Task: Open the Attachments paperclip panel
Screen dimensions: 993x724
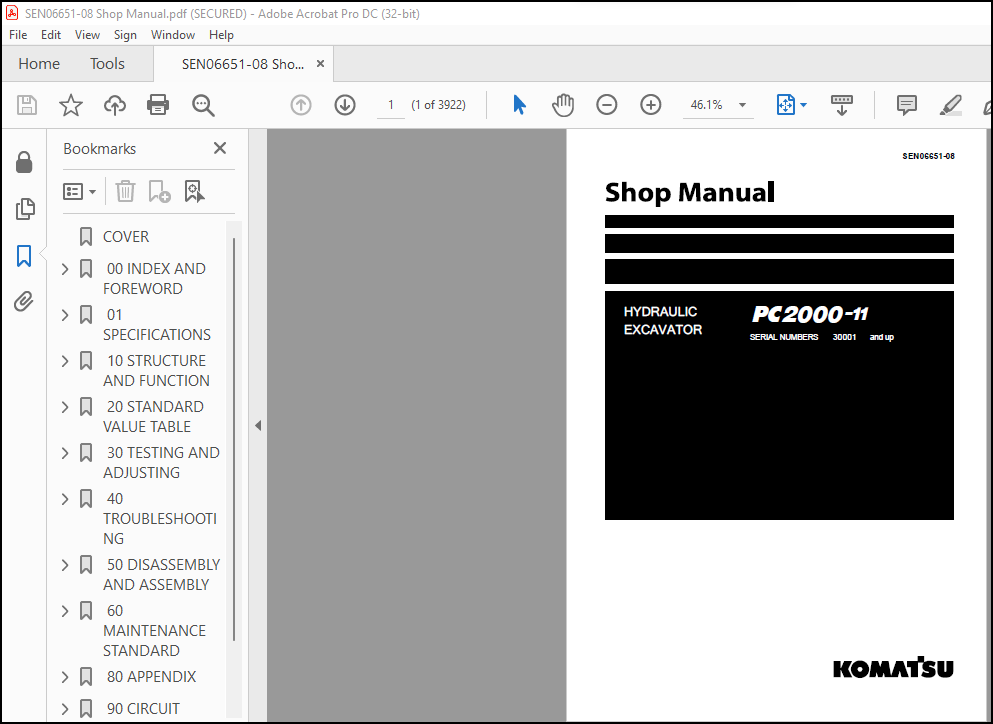Action: pyautogui.click(x=23, y=302)
